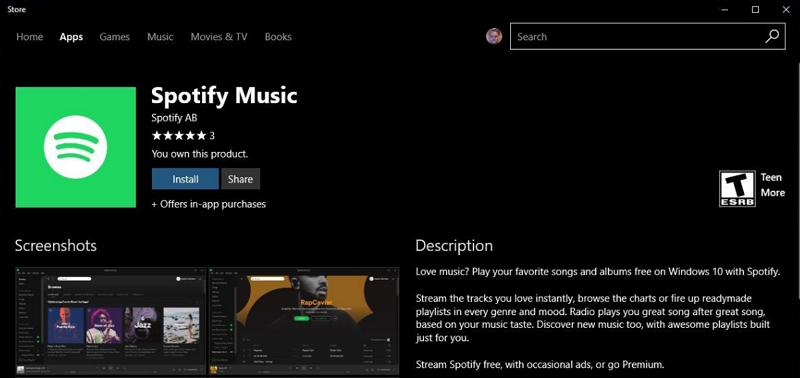Open the Browse screenshot thumbnail

tap(111, 322)
